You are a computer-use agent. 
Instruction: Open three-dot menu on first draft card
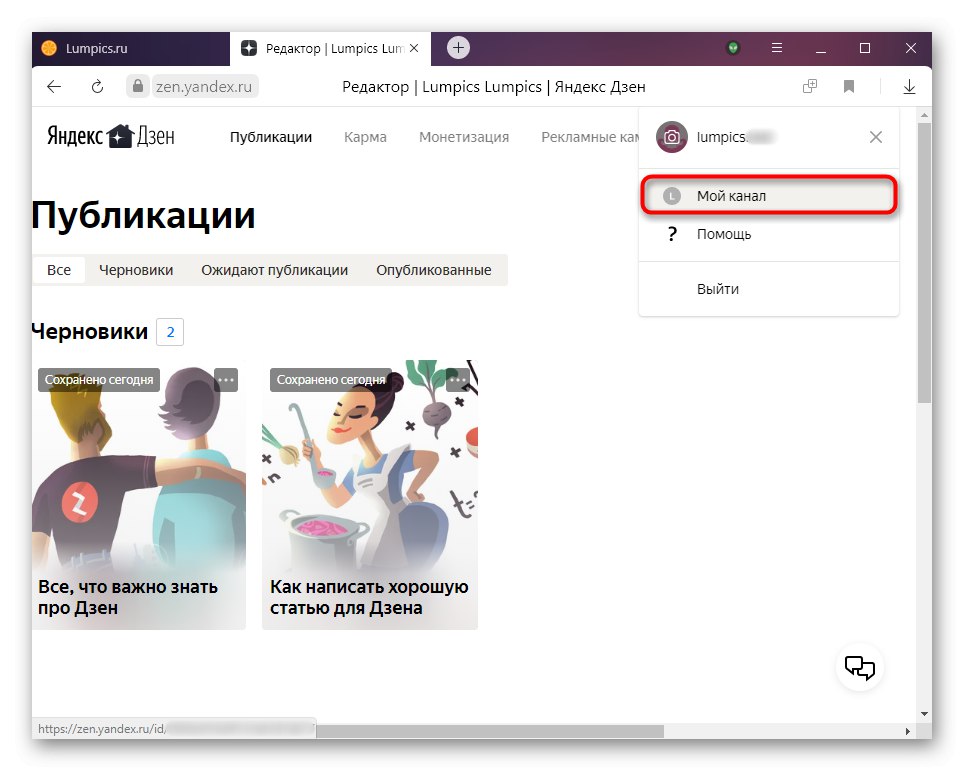(x=225, y=380)
